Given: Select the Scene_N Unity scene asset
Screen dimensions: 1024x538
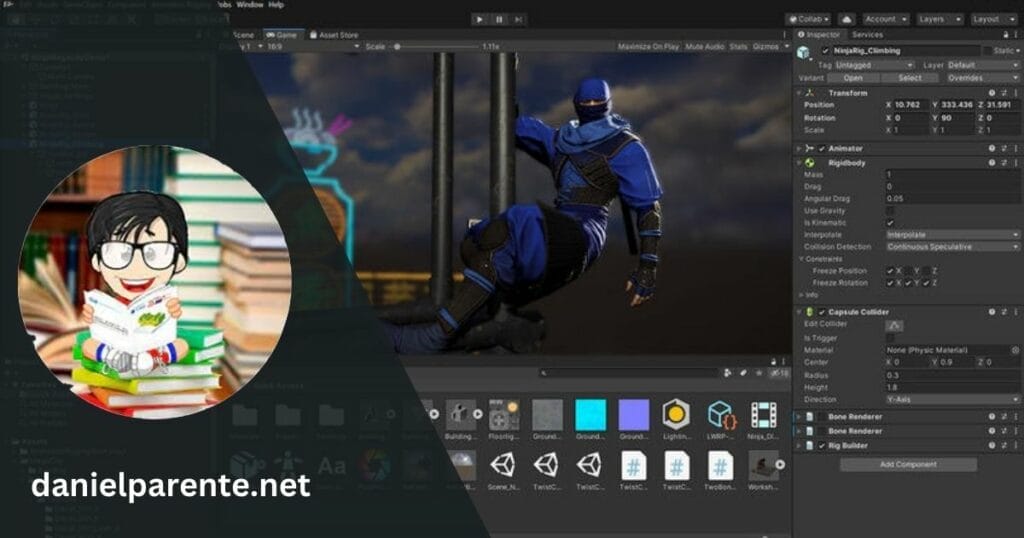Looking at the screenshot, I should (503, 465).
